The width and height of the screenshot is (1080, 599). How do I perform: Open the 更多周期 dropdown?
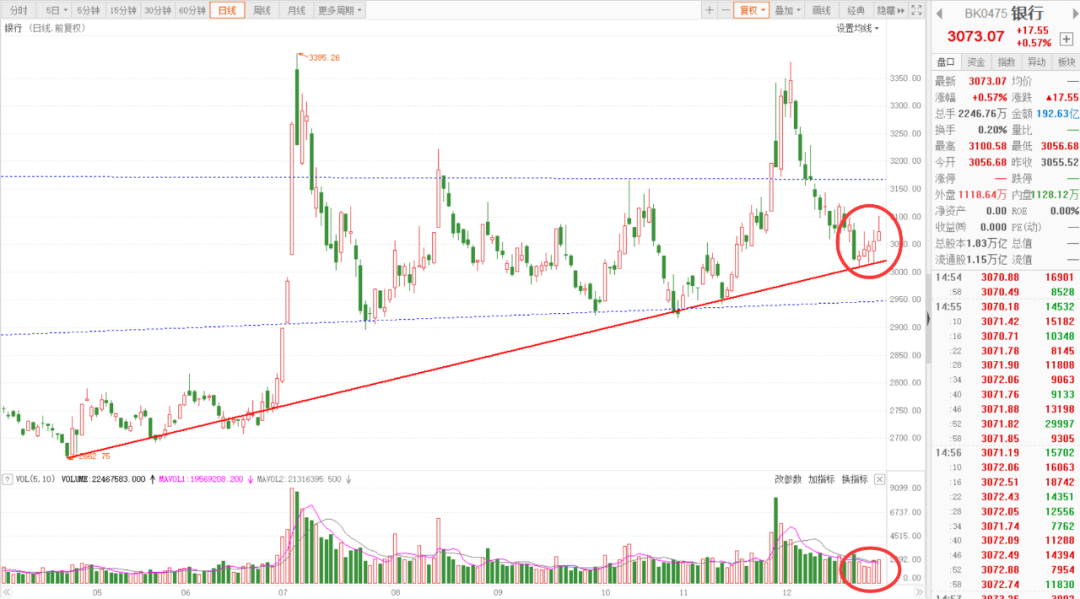[340, 10]
